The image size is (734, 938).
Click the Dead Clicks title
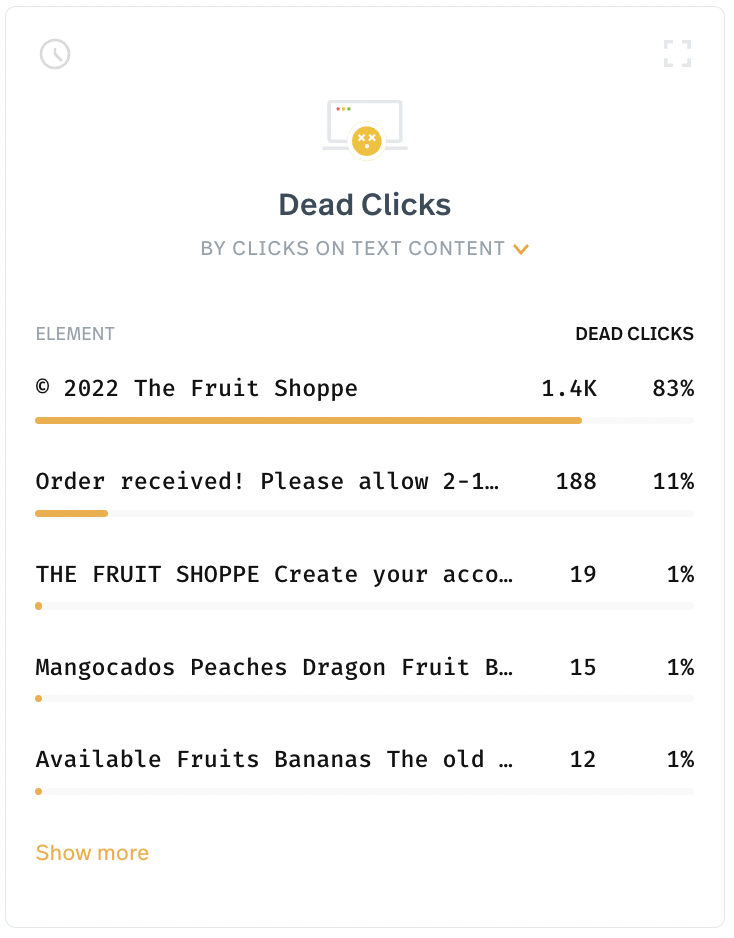[x=365, y=205]
